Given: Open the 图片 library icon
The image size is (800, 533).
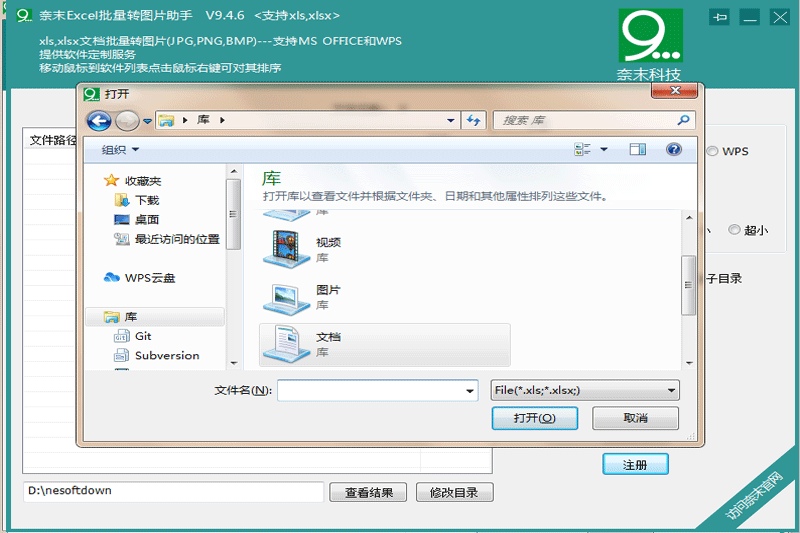Looking at the screenshot, I should click(x=286, y=296).
